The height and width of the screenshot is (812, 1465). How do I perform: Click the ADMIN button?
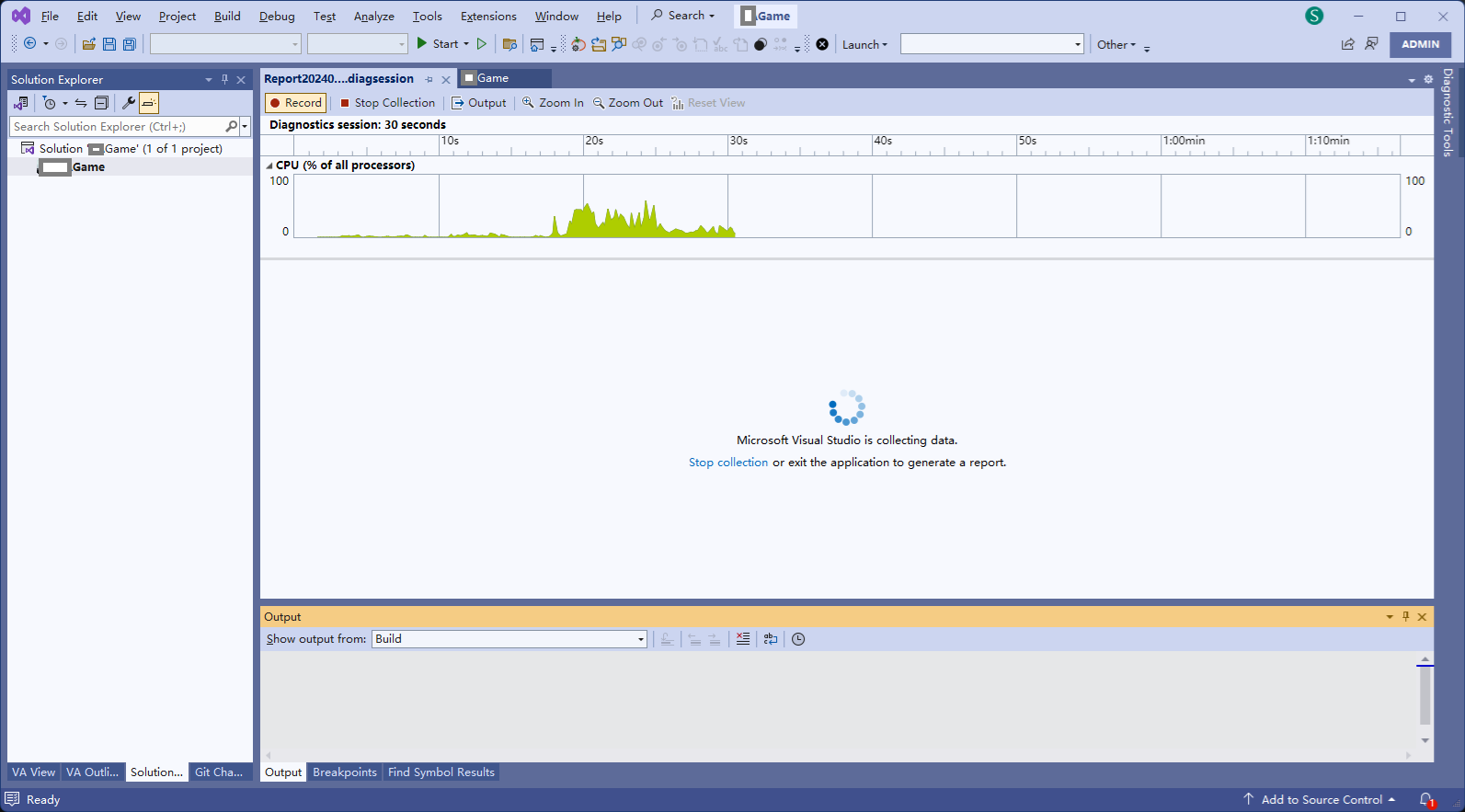coord(1420,44)
